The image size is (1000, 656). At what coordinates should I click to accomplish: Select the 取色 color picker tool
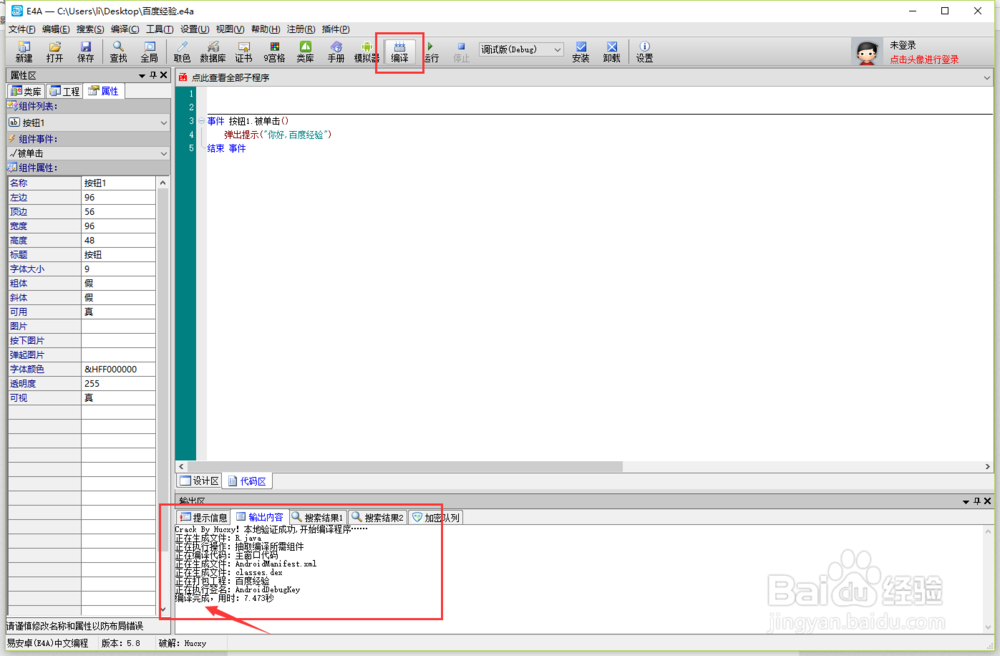click(182, 52)
